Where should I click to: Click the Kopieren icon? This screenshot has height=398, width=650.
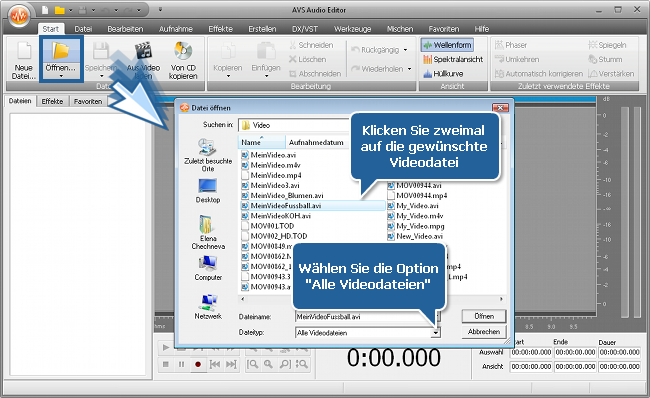pos(228,52)
